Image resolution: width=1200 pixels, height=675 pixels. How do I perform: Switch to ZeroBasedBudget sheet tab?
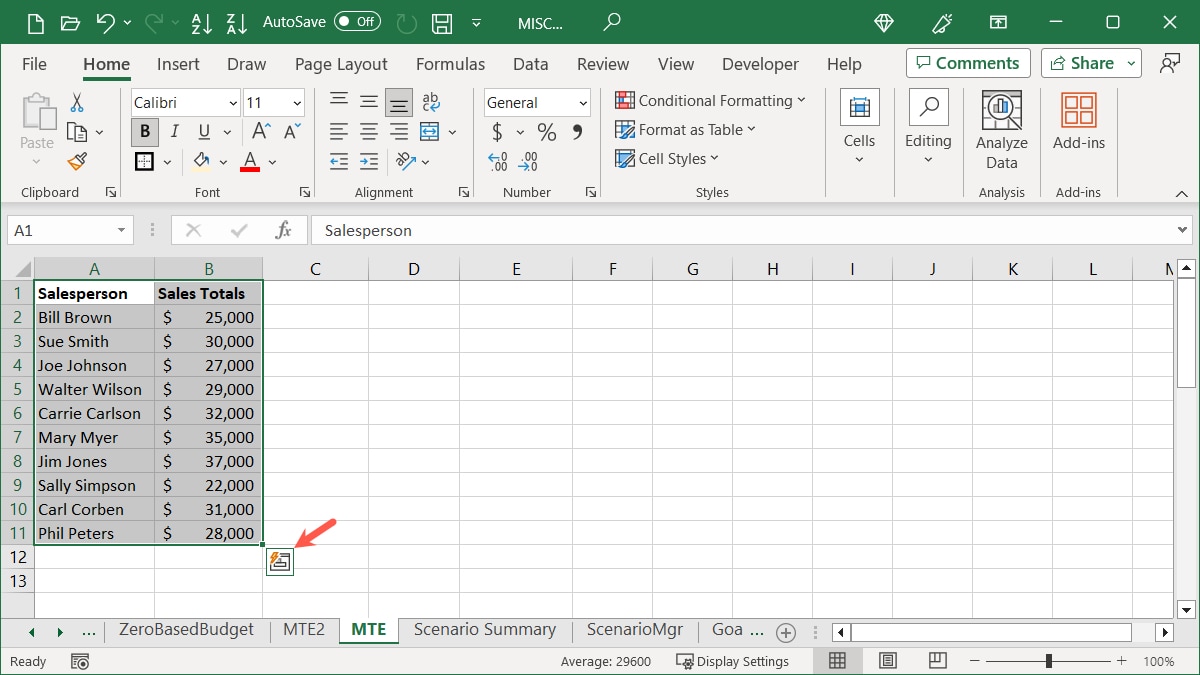click(x=186, y=630)
